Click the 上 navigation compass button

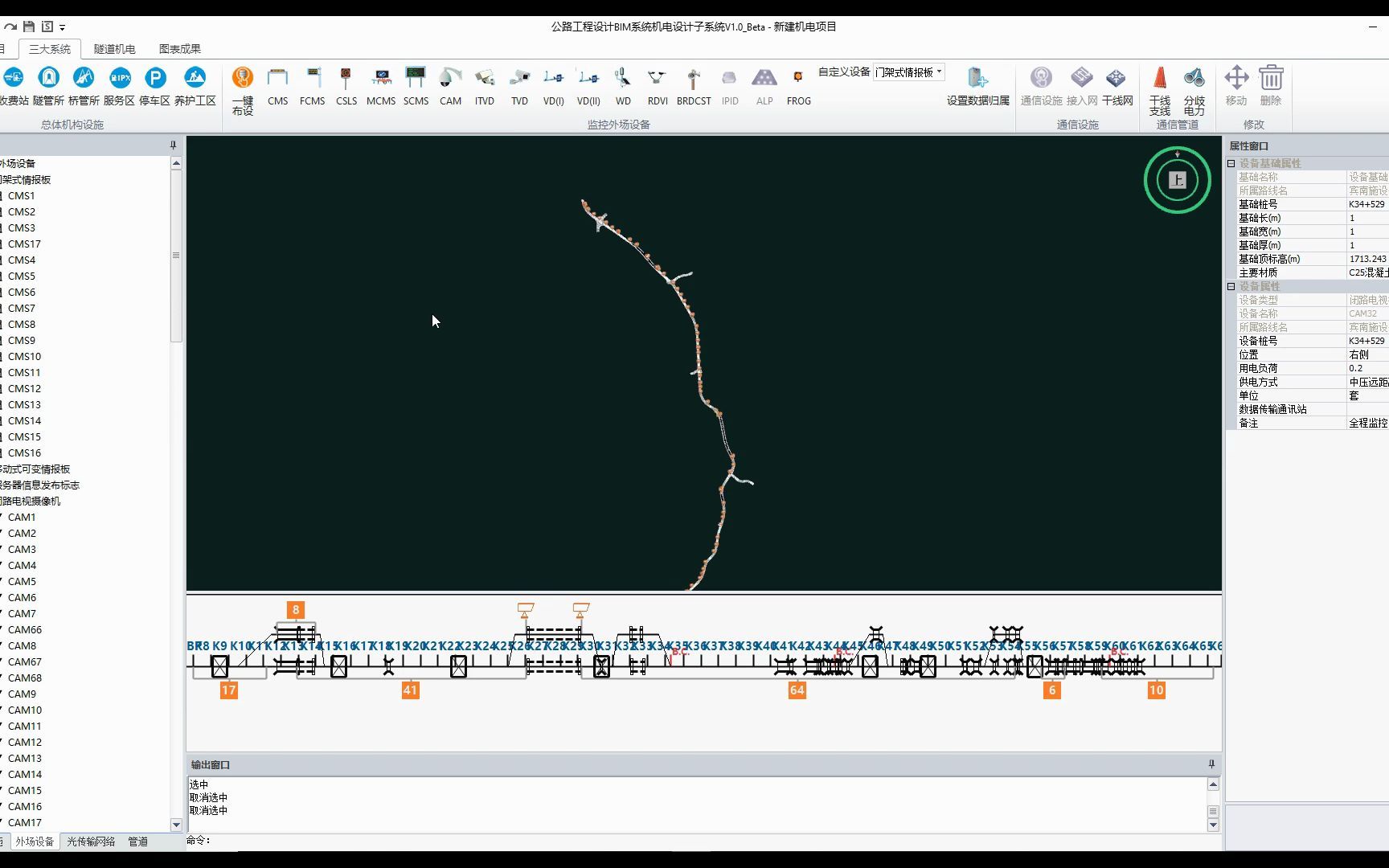coord(1177,180)
